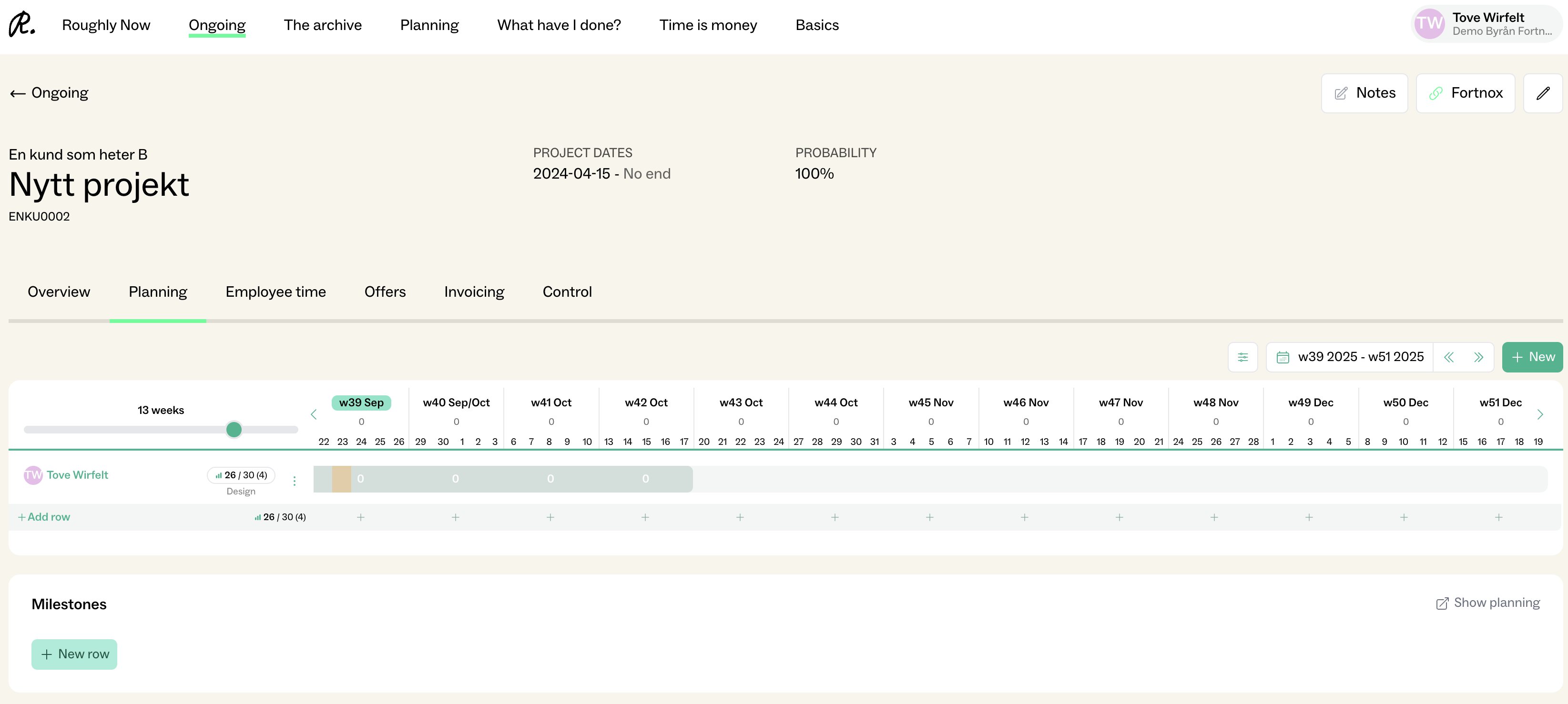Viewport: 1568px width, 704px height.
Task: Jump back with double-left chevron icon
Action: click(1449, 357)
